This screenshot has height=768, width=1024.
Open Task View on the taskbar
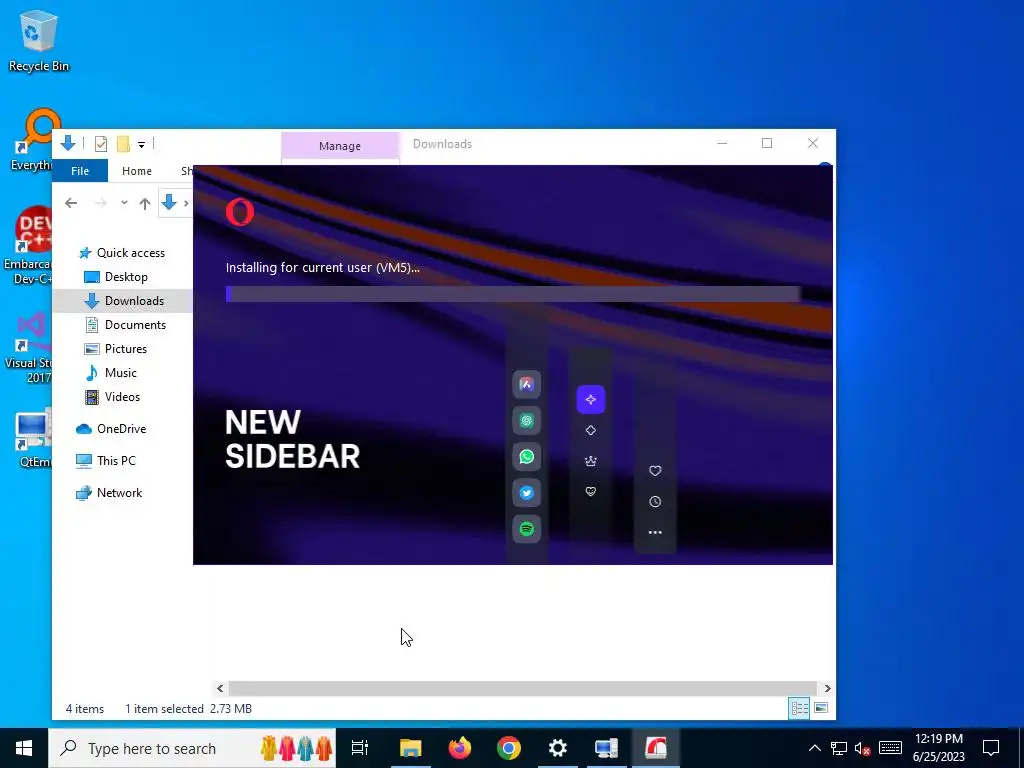[360, 748]
